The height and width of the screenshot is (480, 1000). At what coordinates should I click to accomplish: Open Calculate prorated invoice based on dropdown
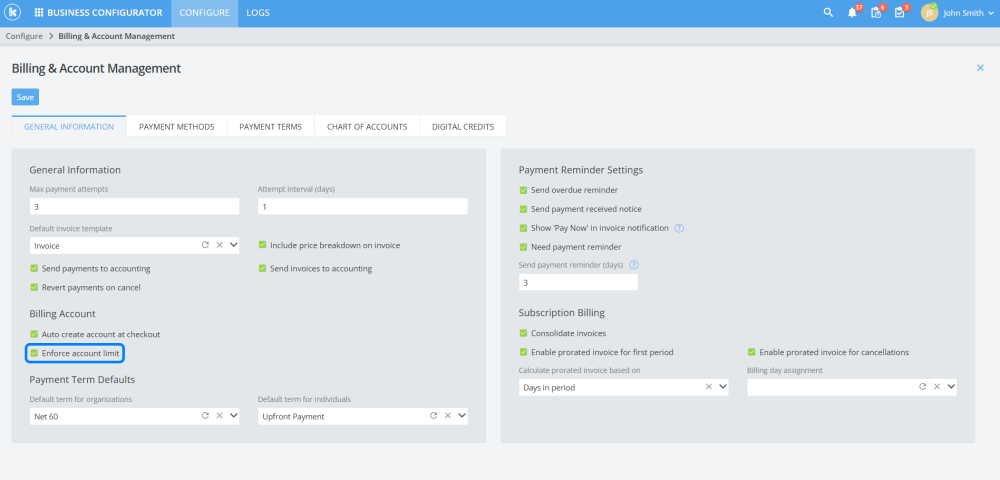tap(722, 386)
